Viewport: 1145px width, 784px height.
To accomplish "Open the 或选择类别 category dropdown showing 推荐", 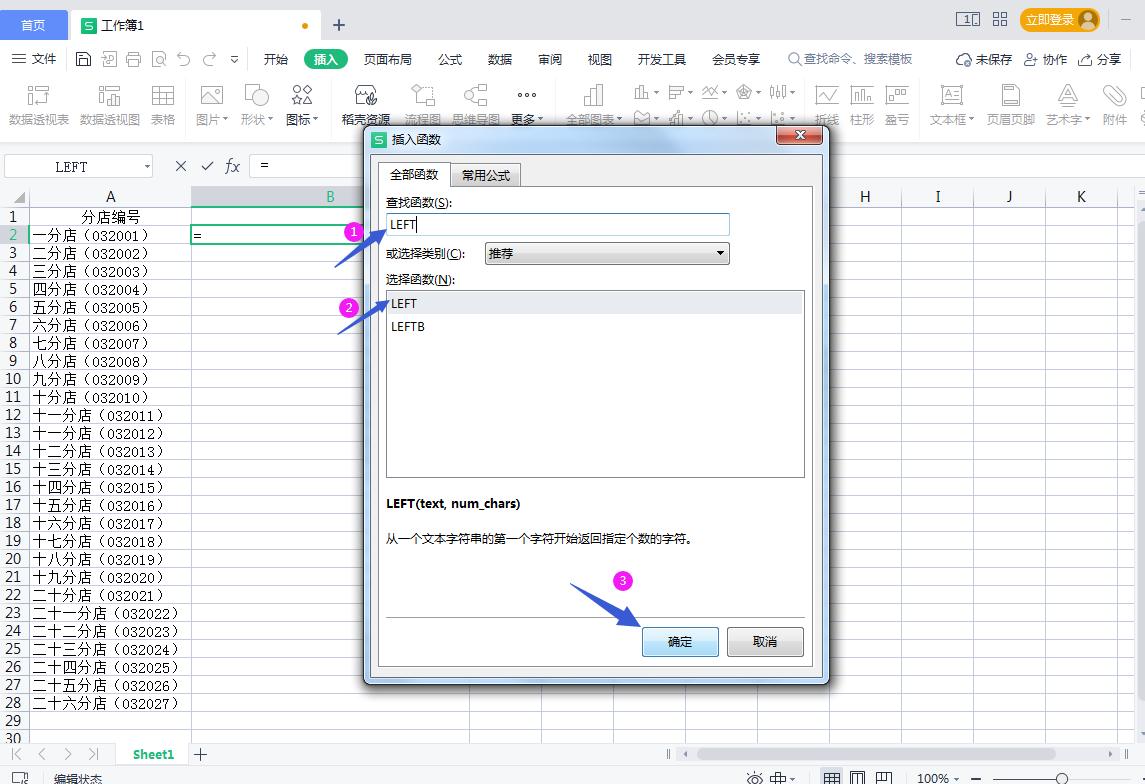I will point(607,253).
